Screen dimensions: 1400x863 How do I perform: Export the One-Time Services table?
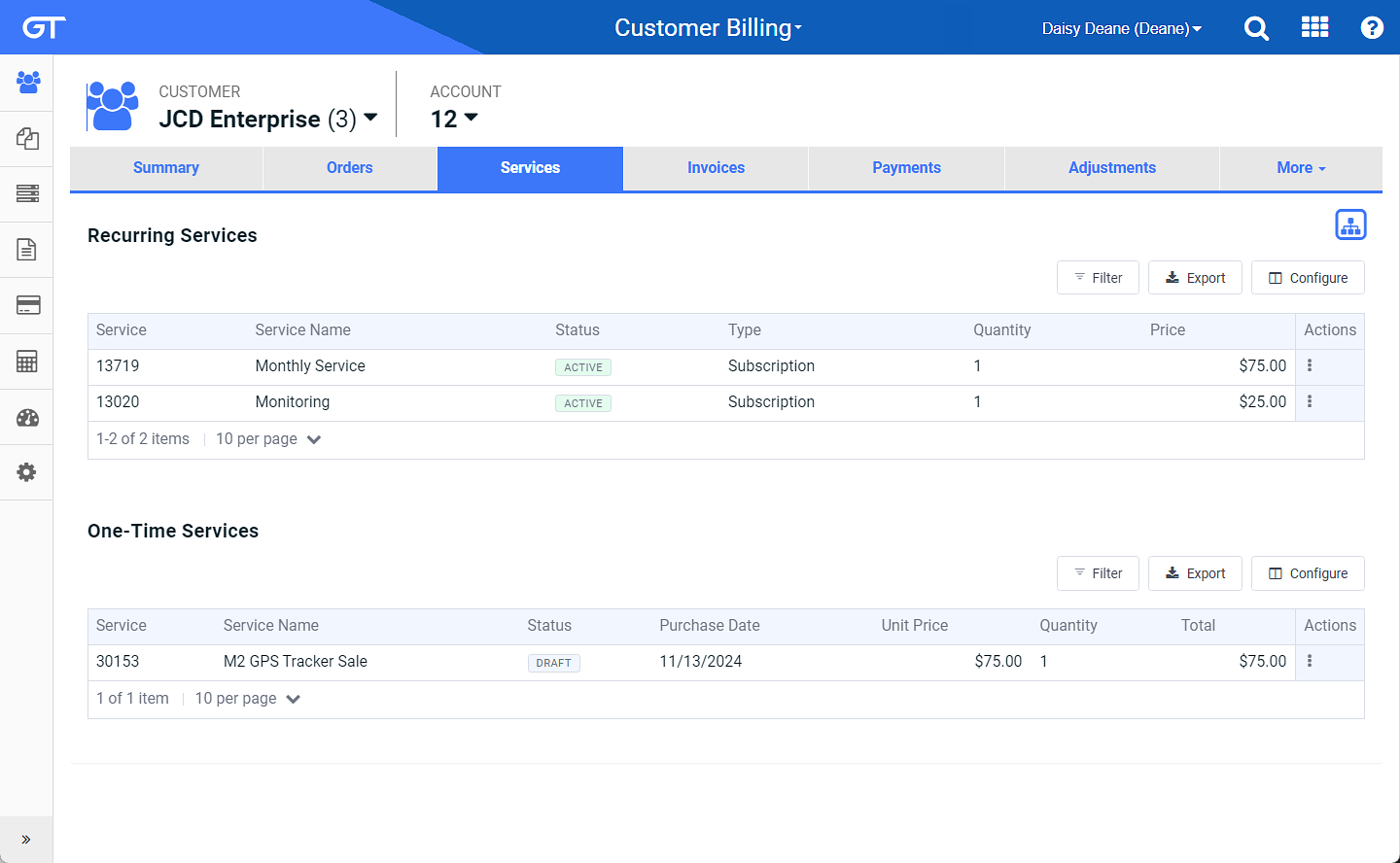point(1195,573)
